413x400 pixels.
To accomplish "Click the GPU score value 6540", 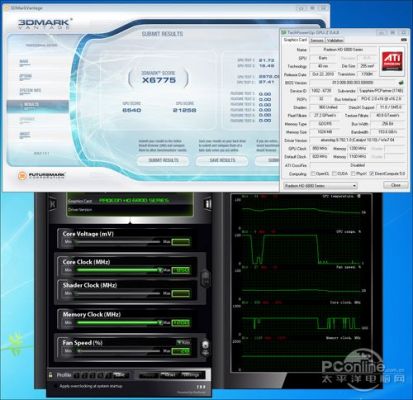I will 132,110.
